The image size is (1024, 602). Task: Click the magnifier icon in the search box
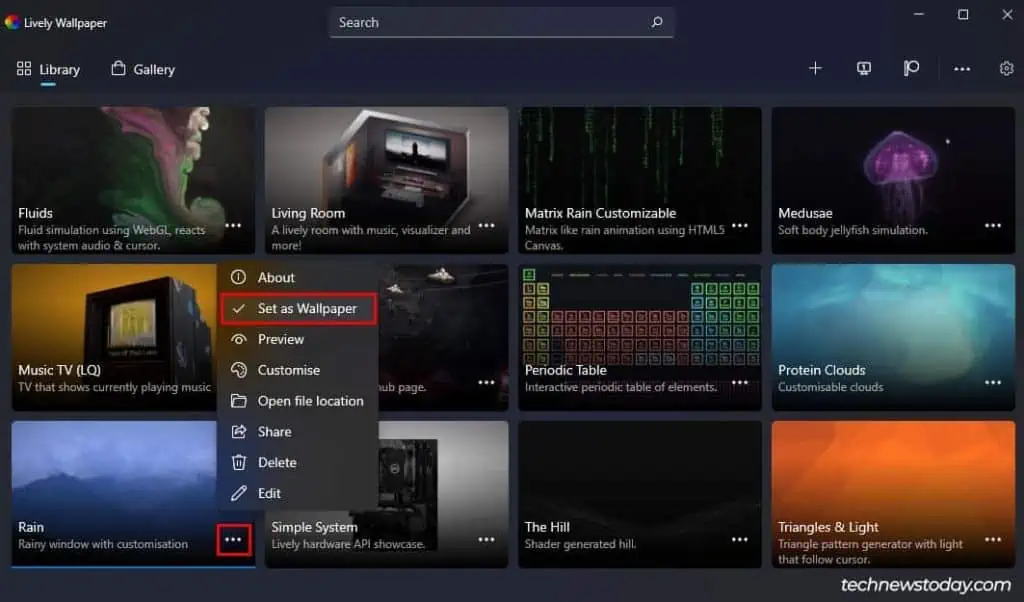pyautogui.click(x=657, y=22)
